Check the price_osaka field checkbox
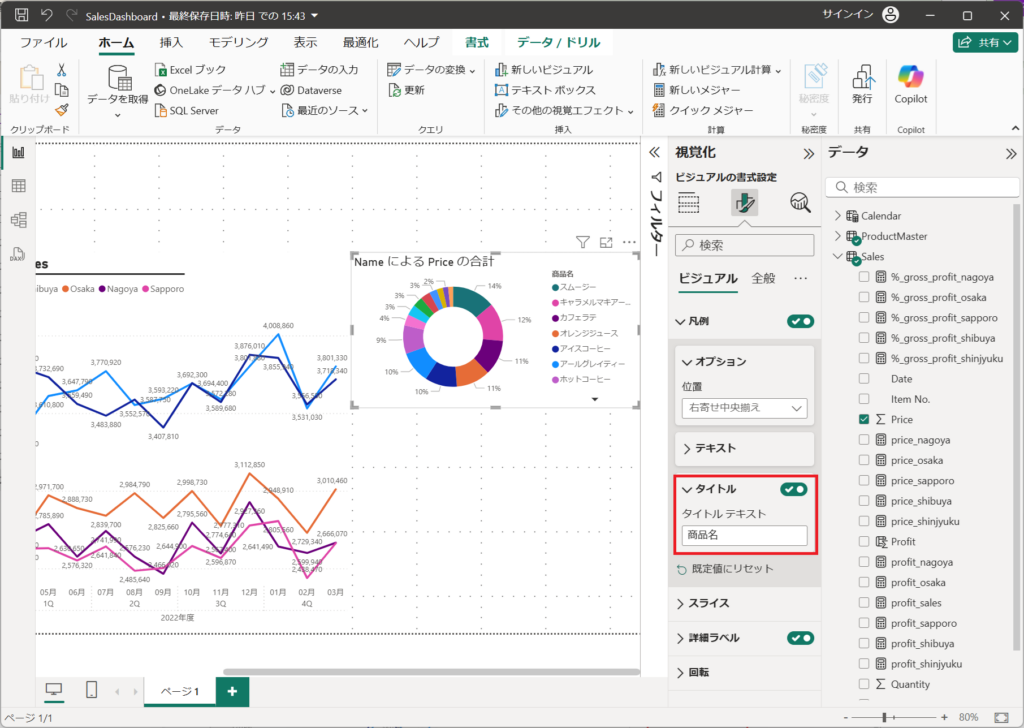This screenshot has height=728, width=1024. click(864, 460)
